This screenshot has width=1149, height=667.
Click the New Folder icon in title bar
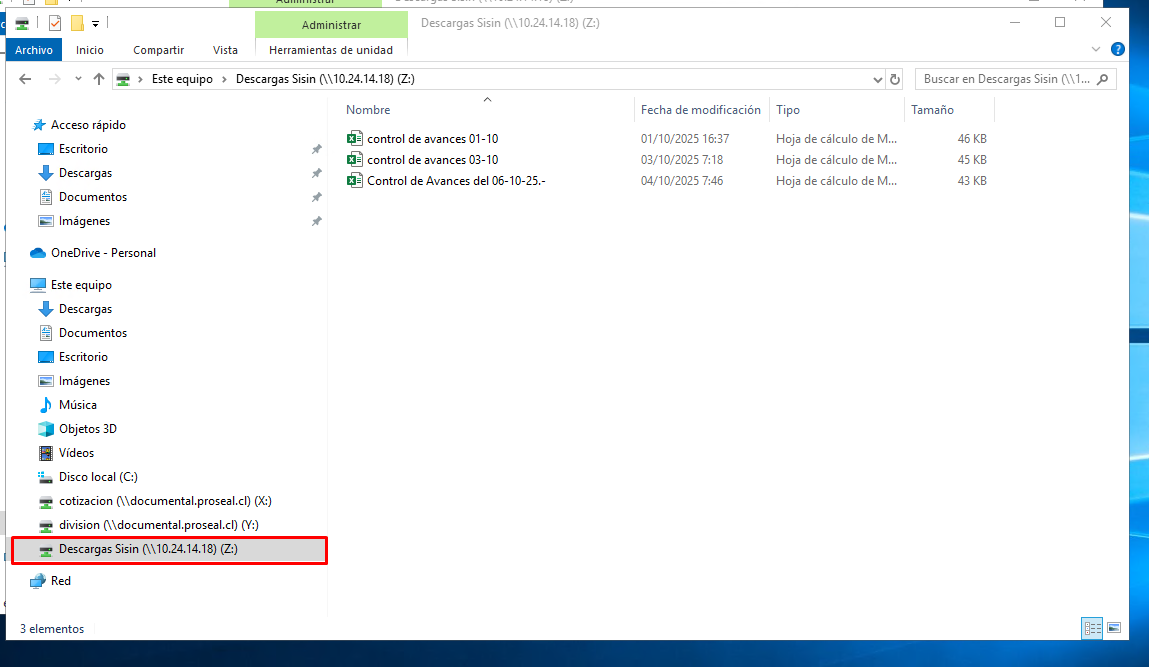pos(77,23)
